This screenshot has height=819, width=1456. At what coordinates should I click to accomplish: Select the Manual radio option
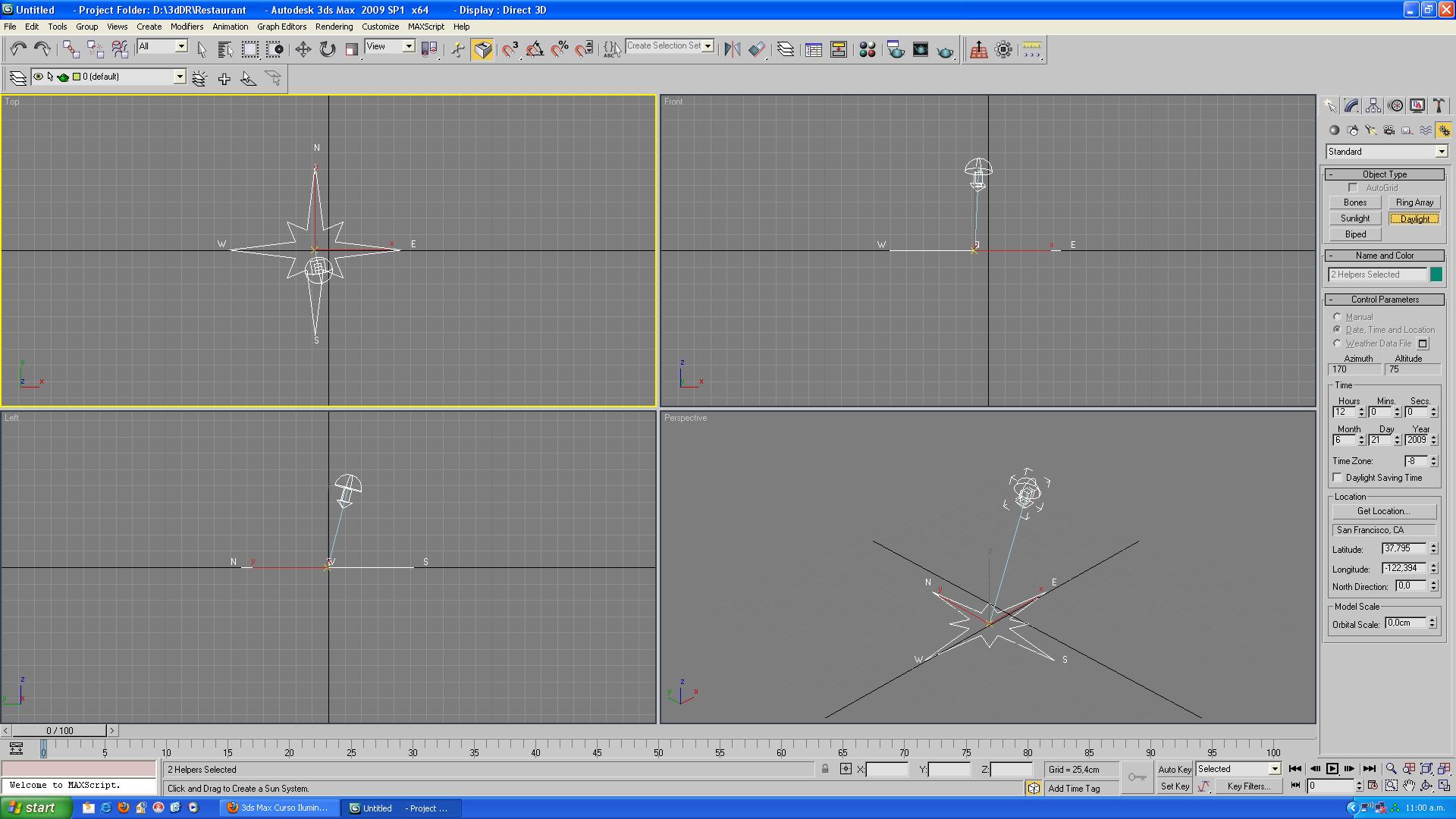pyautogui.click(x=1337, y=317)
